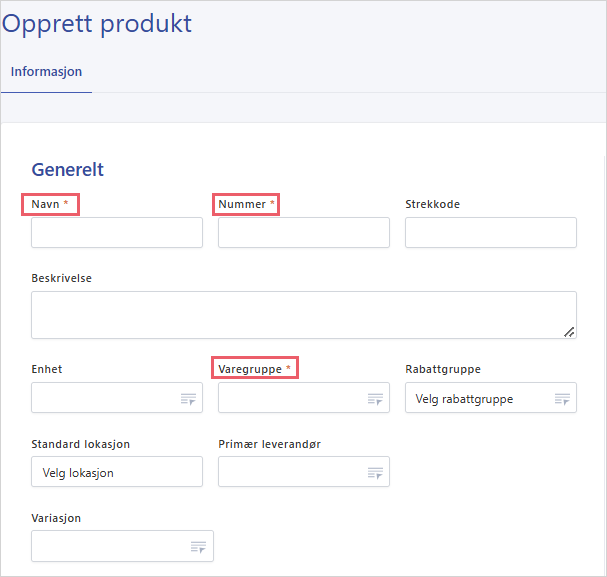Open the Velg lokasjon selector
Screen dimensions: 607x577
coord(116,472)
